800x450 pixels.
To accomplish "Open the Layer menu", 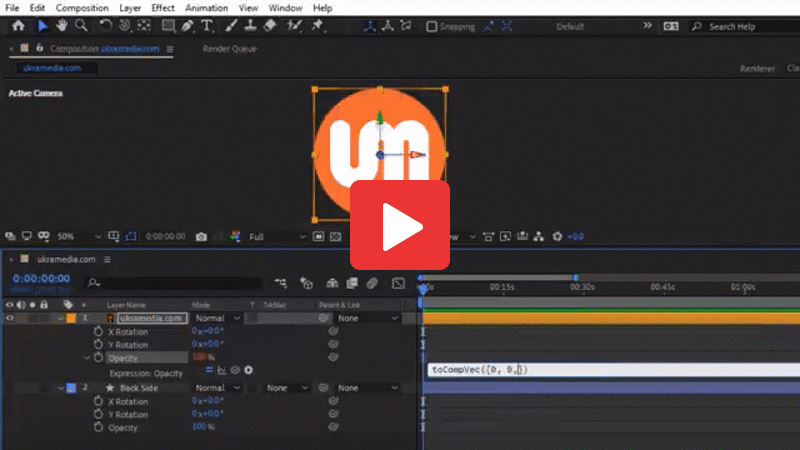I will coord(130,8).
